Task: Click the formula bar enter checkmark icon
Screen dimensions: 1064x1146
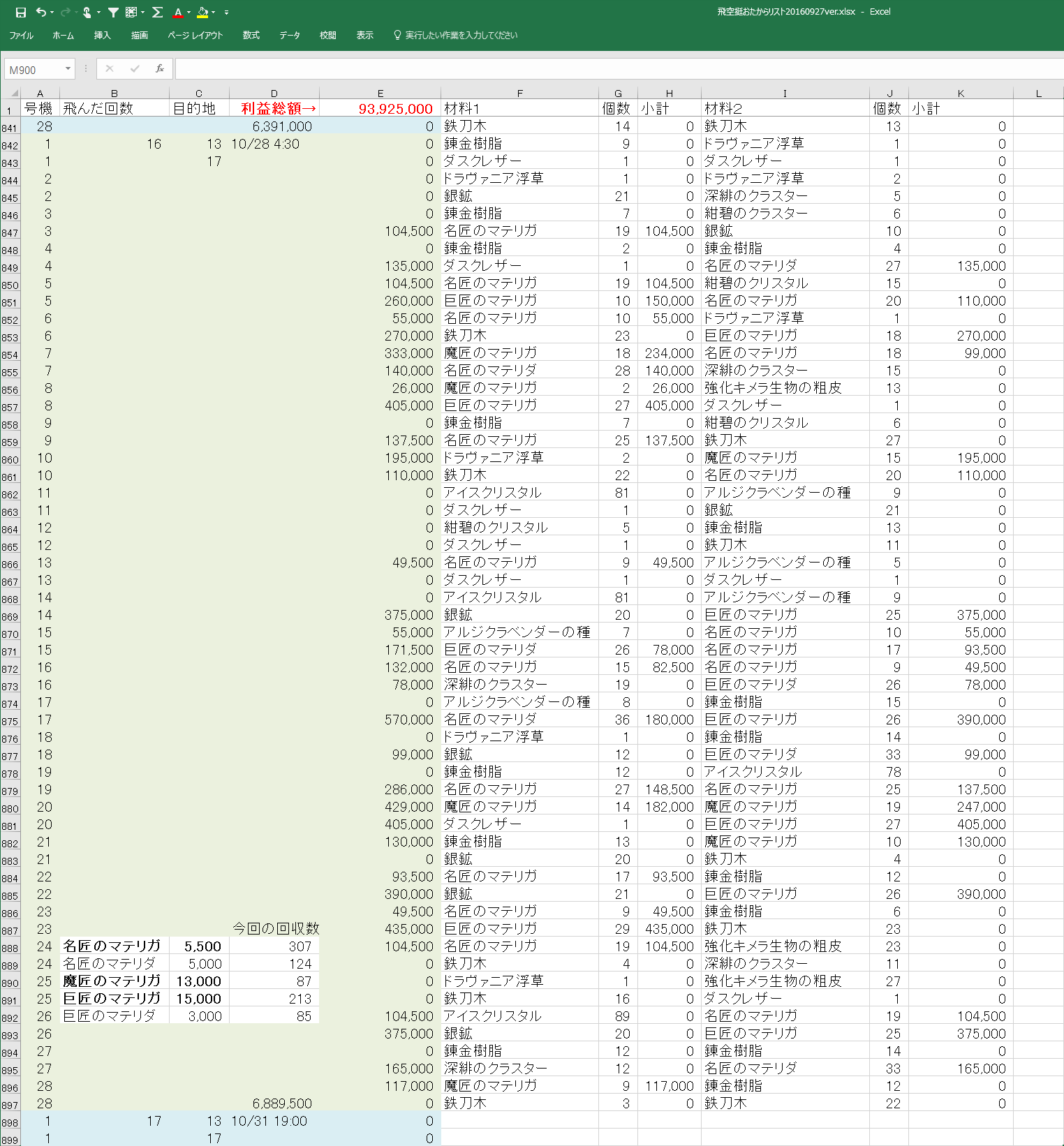Action: 135,68
